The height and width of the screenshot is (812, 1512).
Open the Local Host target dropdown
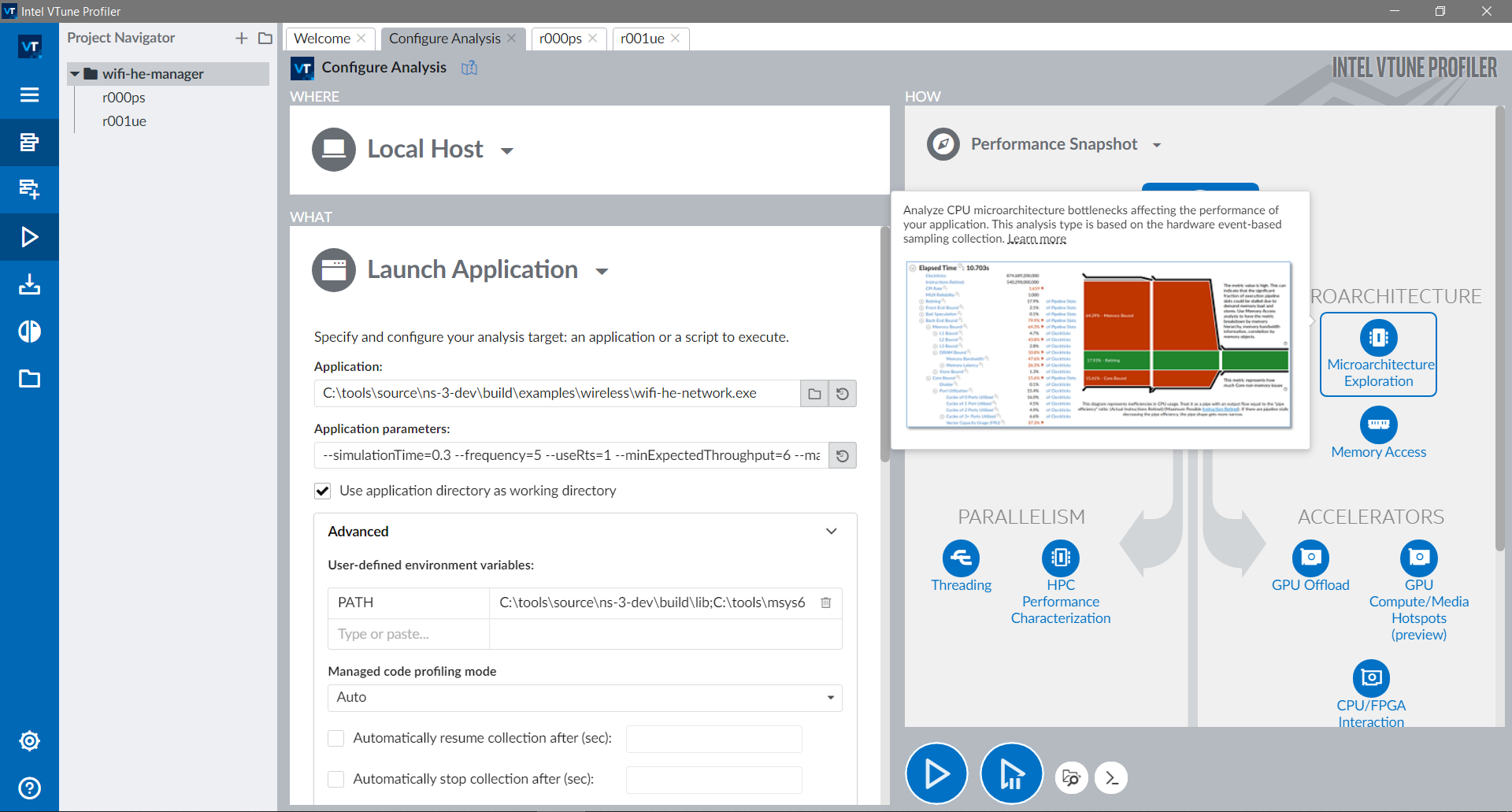click(x=507, y=150)
